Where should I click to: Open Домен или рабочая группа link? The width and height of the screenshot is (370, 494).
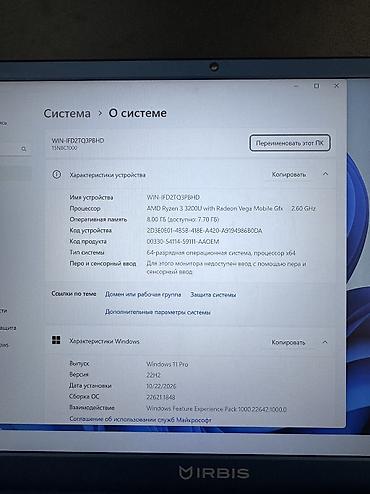pos(143,295)
